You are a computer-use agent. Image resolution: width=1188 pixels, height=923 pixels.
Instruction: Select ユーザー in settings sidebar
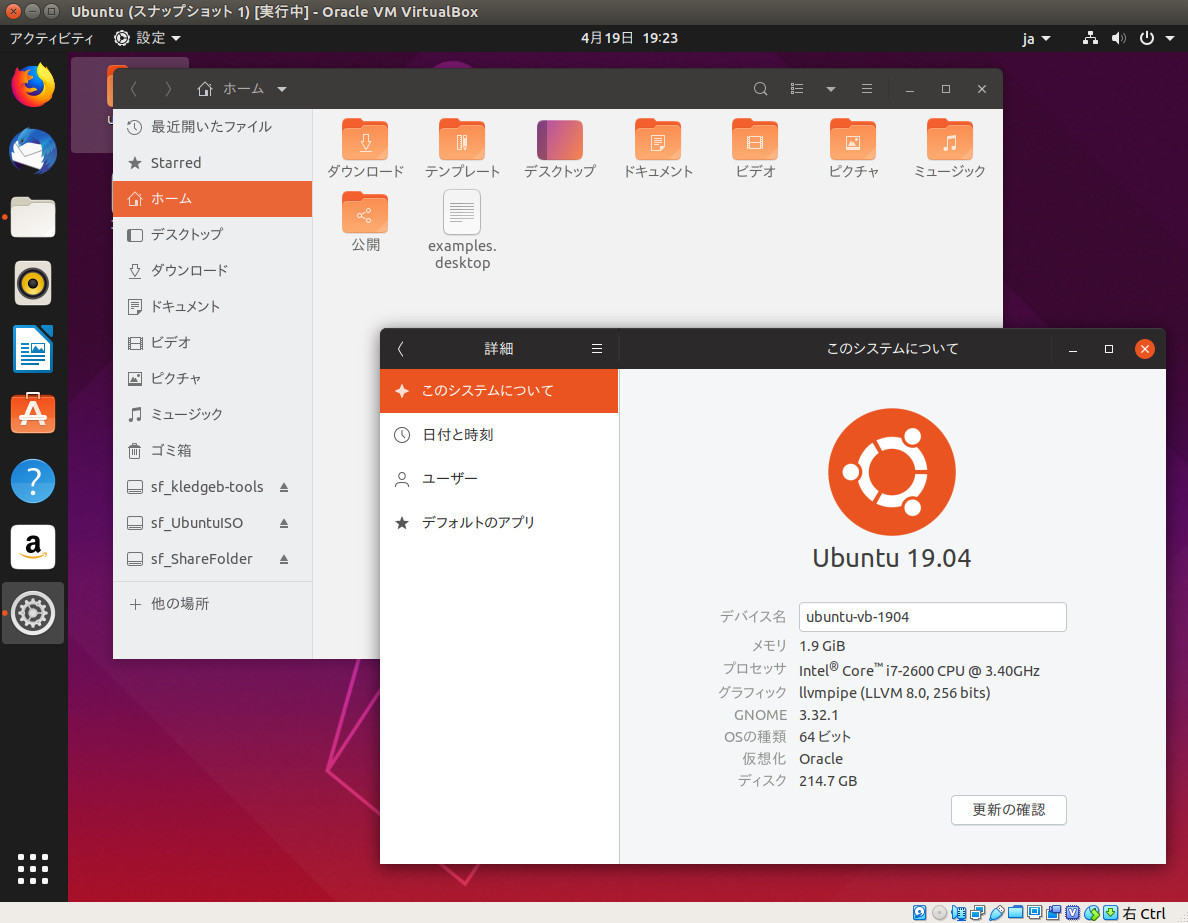pos(499,479)
